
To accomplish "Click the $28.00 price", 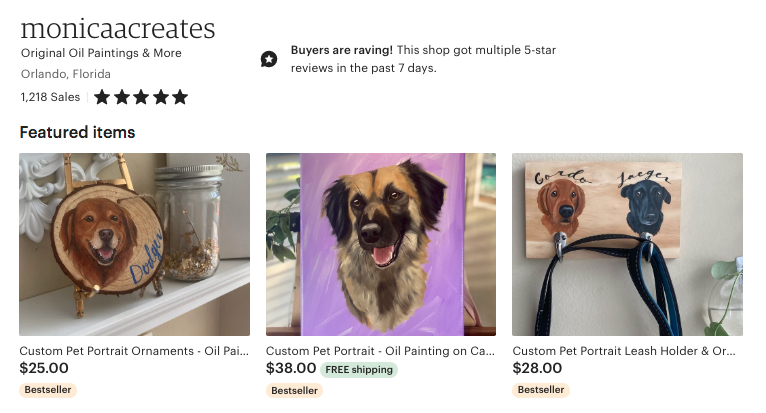I will [x=537, y=369].
